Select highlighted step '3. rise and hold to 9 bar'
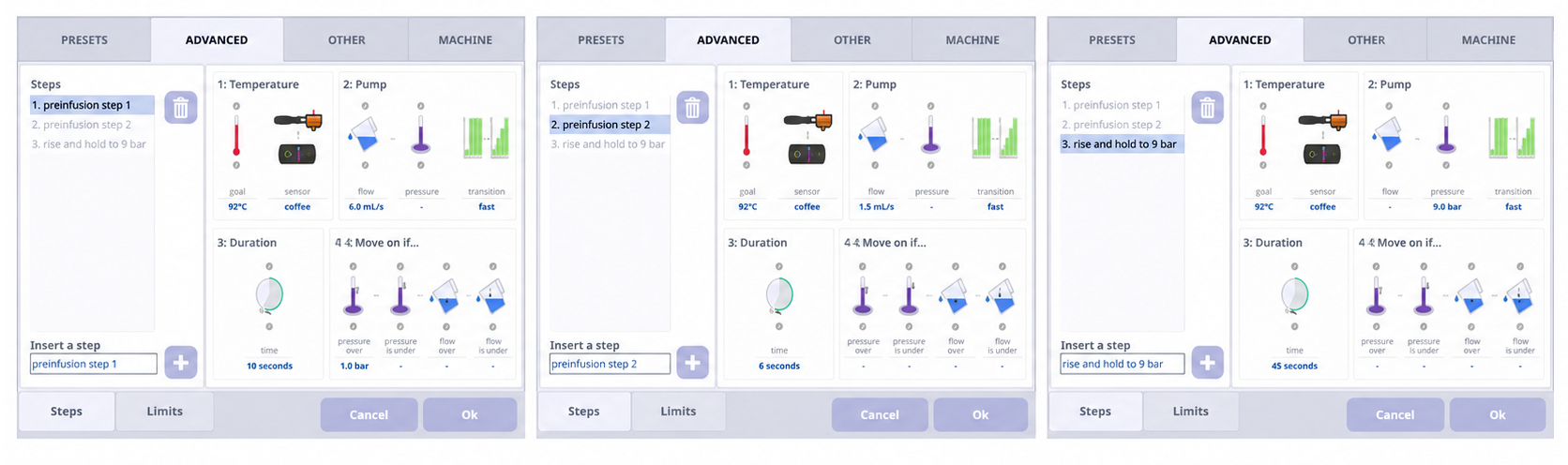This screenshot has width=1568, height=465. click(1122, 144)
